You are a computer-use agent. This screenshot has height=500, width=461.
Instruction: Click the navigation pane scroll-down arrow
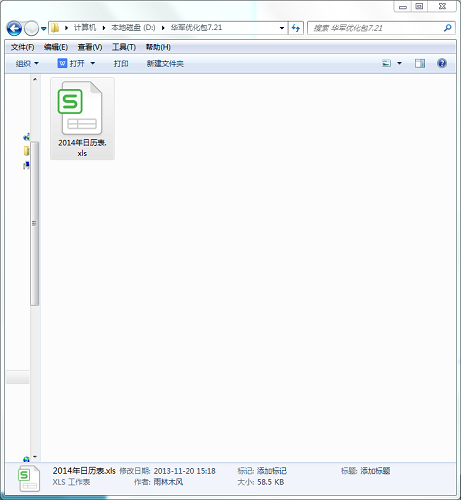click(35, 457)
